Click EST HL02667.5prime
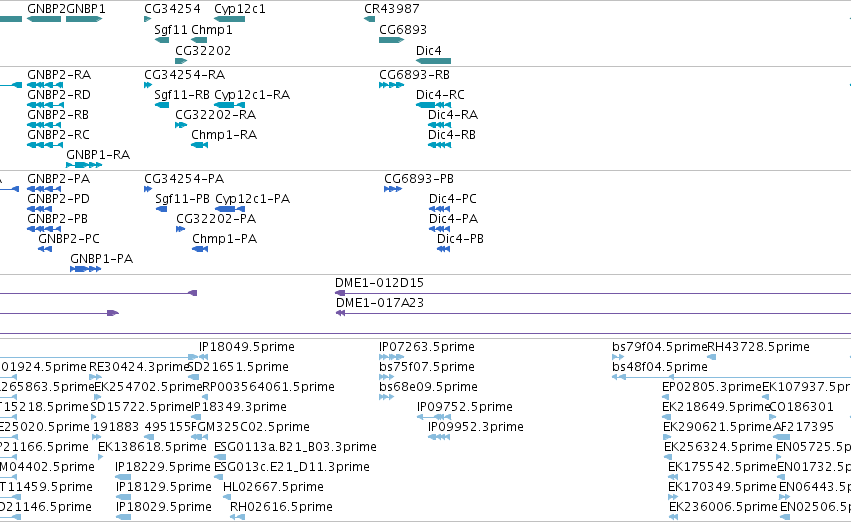This screenshot has width=851, height=522. click(x=274, y=487)
